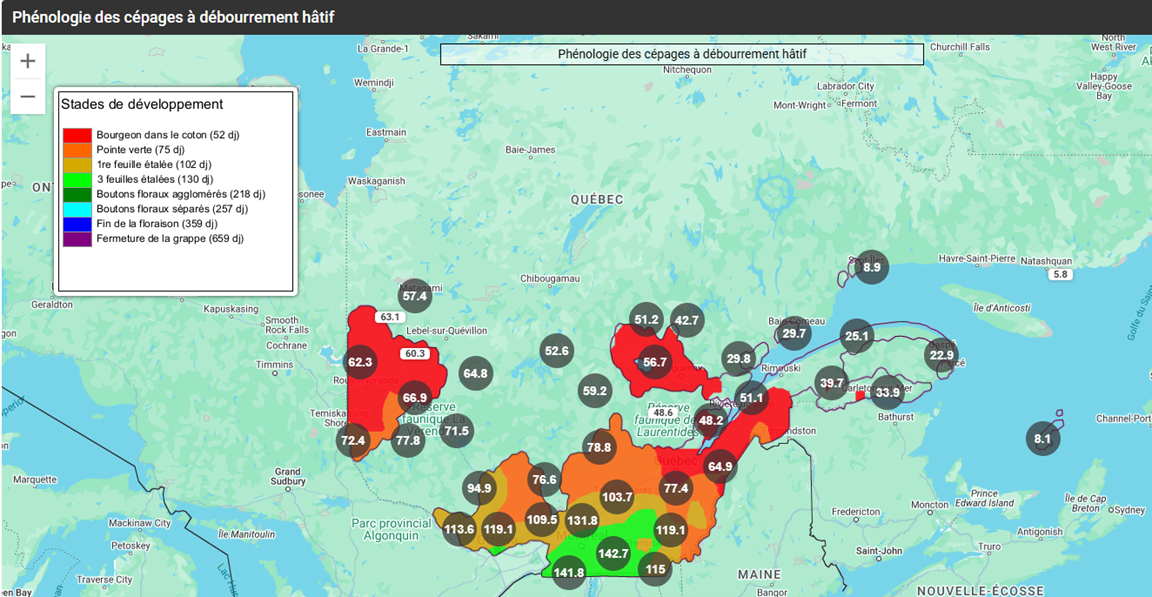Open the 57.4 station marker
1152x597 pixels.
pyautogui.click(x=414, y=296)
